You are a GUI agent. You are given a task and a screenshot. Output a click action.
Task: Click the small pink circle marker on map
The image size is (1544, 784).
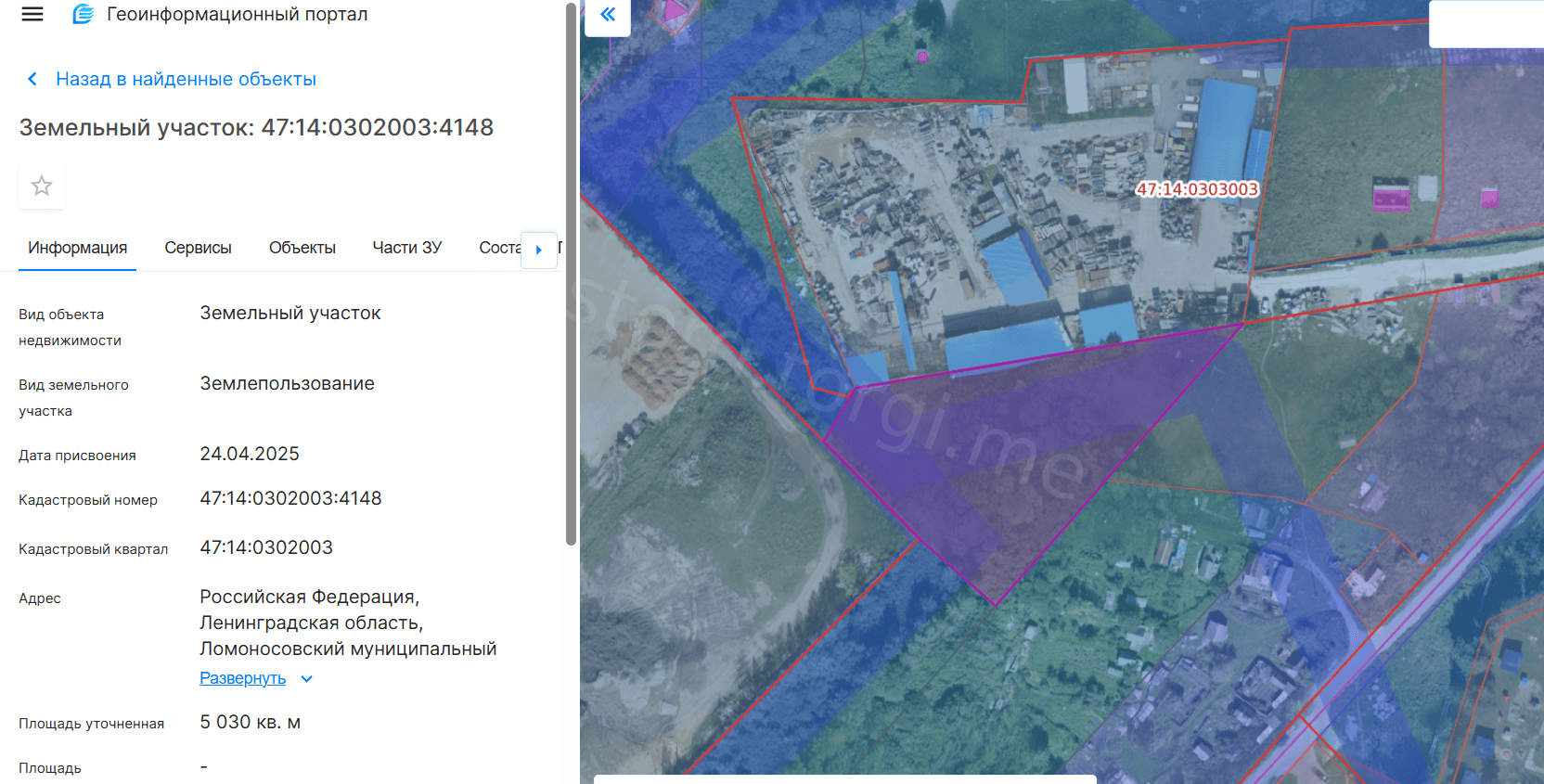[x=922, y=56]
